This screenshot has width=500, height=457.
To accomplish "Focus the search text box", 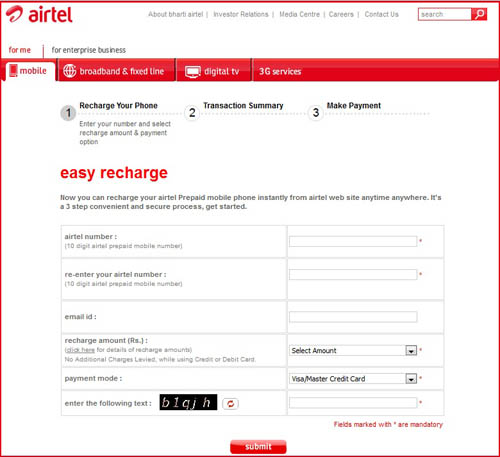I will (x=445, y=14).
